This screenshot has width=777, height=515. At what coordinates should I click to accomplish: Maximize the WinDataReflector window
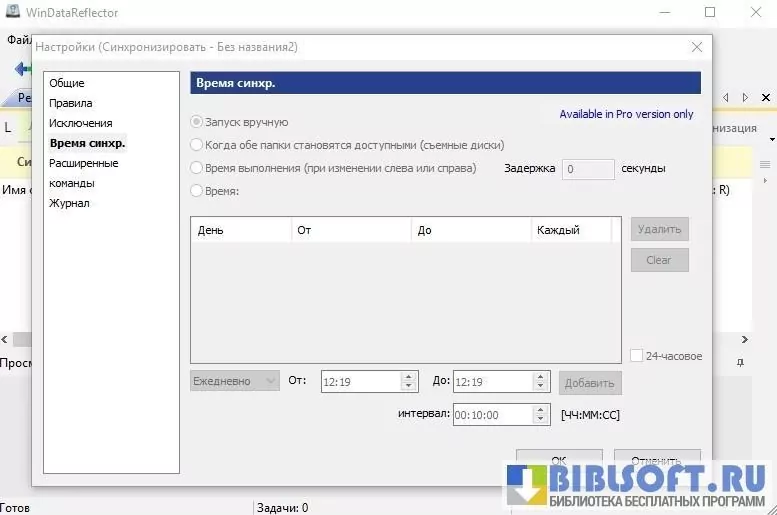click(x=710, y=13)
